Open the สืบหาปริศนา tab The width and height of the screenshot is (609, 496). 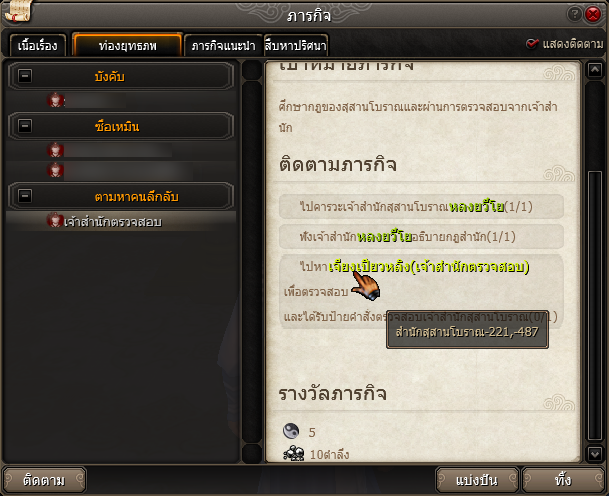[296, 46]
